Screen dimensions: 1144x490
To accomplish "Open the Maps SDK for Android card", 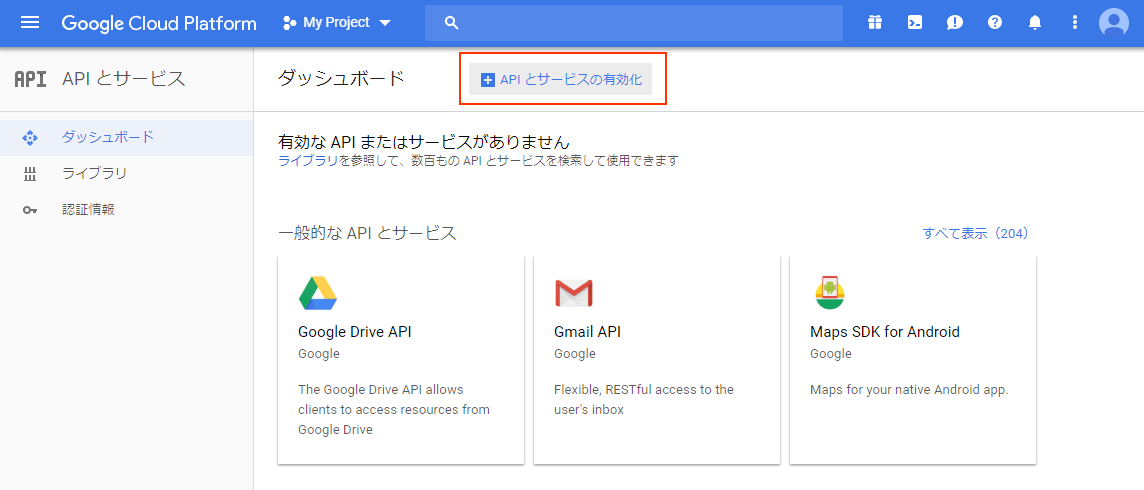I will [913, 359].
